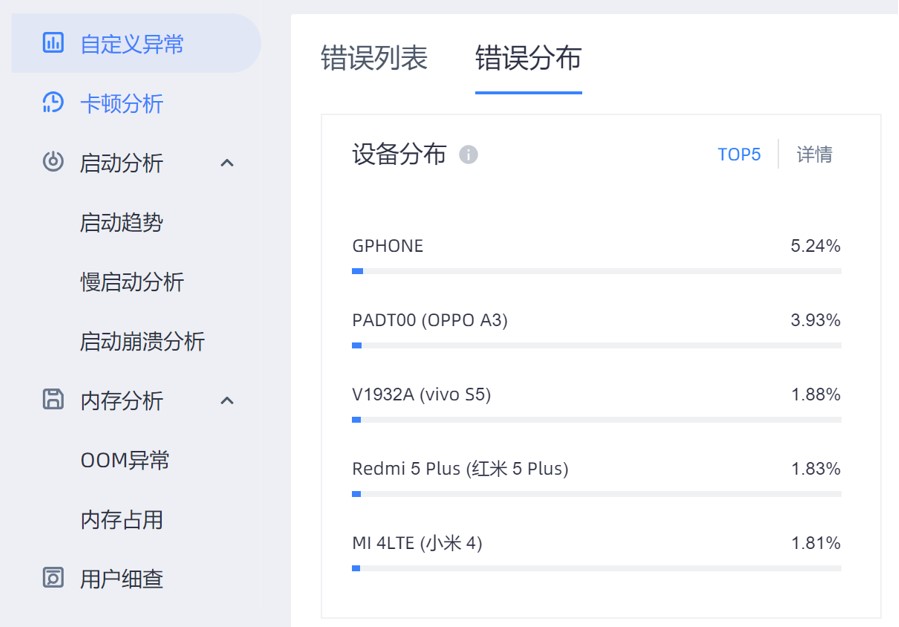Go to 慢启动分析 page
This screenshot has width=899, height=627.
pyautogui.click(x=132, y=282)
